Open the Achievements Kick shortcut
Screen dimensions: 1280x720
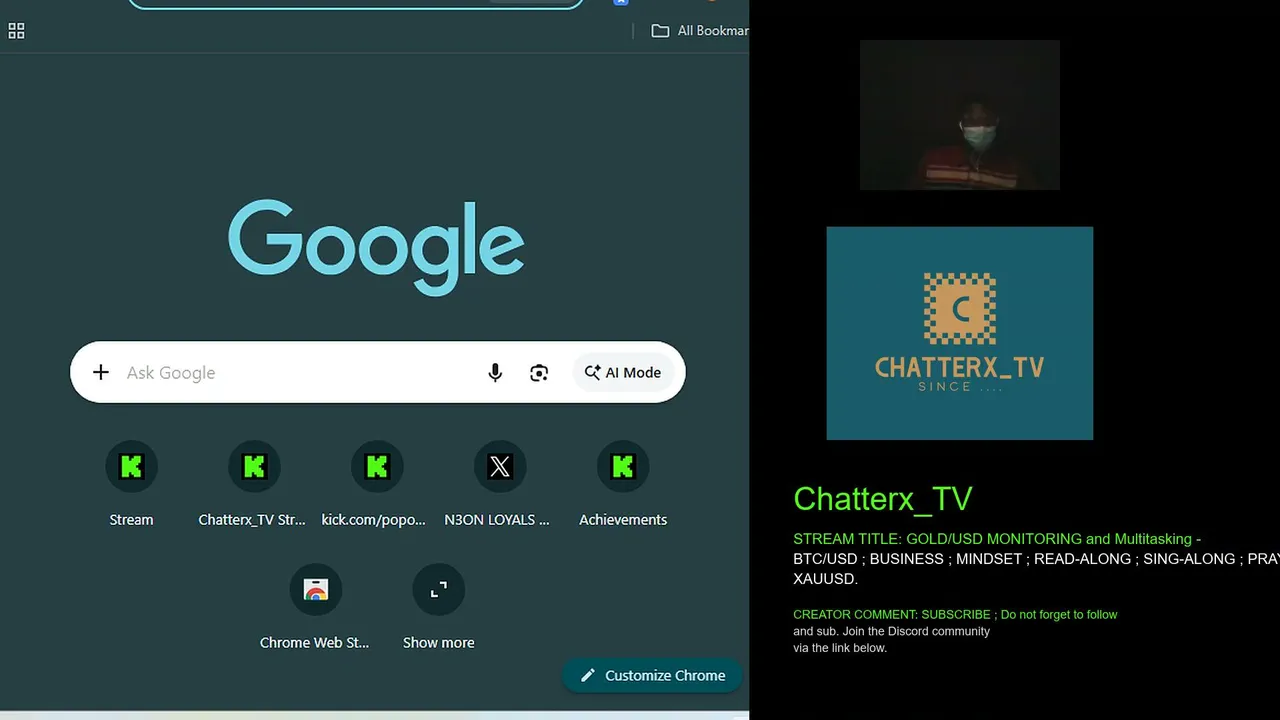pos(622,485)
